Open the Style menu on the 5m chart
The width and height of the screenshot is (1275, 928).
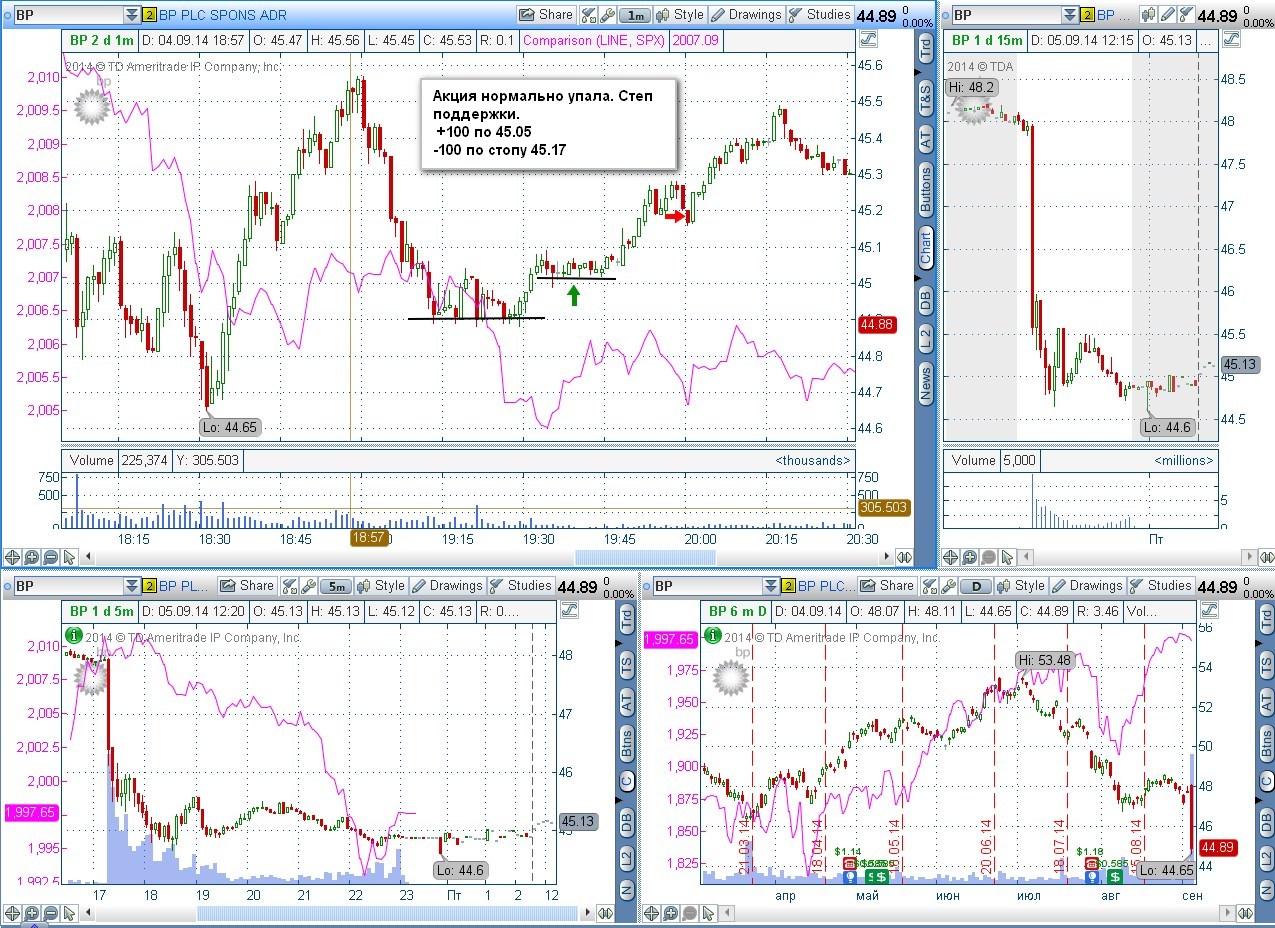[381, 586]
